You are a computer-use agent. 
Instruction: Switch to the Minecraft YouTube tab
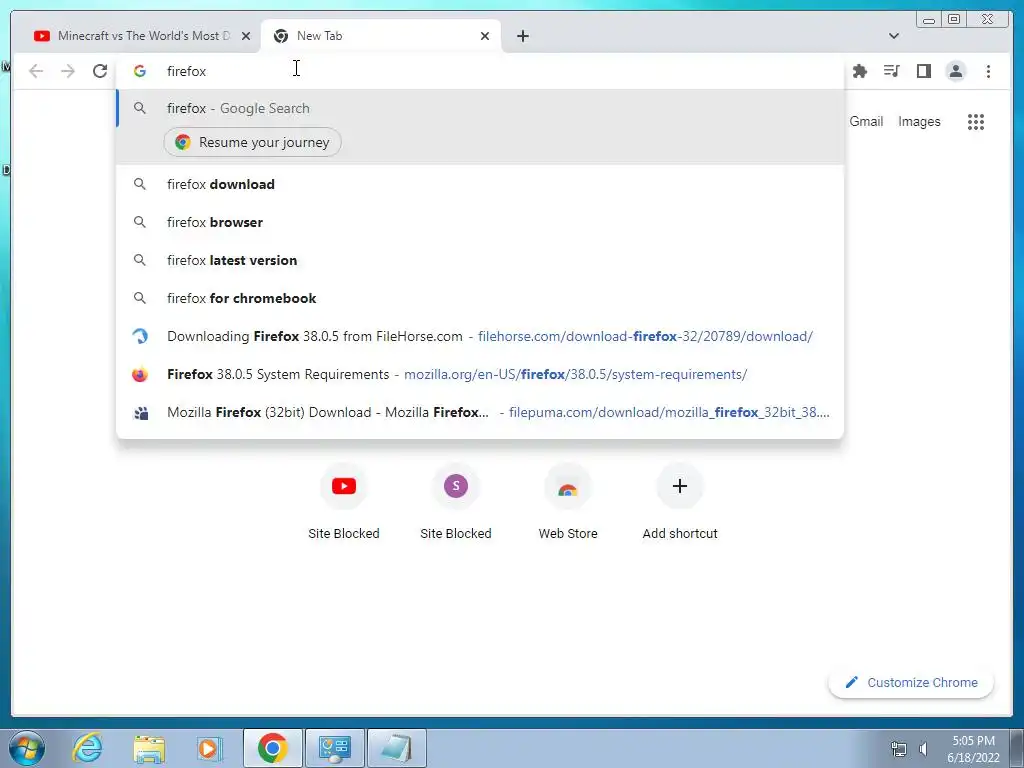pos(144,36)
